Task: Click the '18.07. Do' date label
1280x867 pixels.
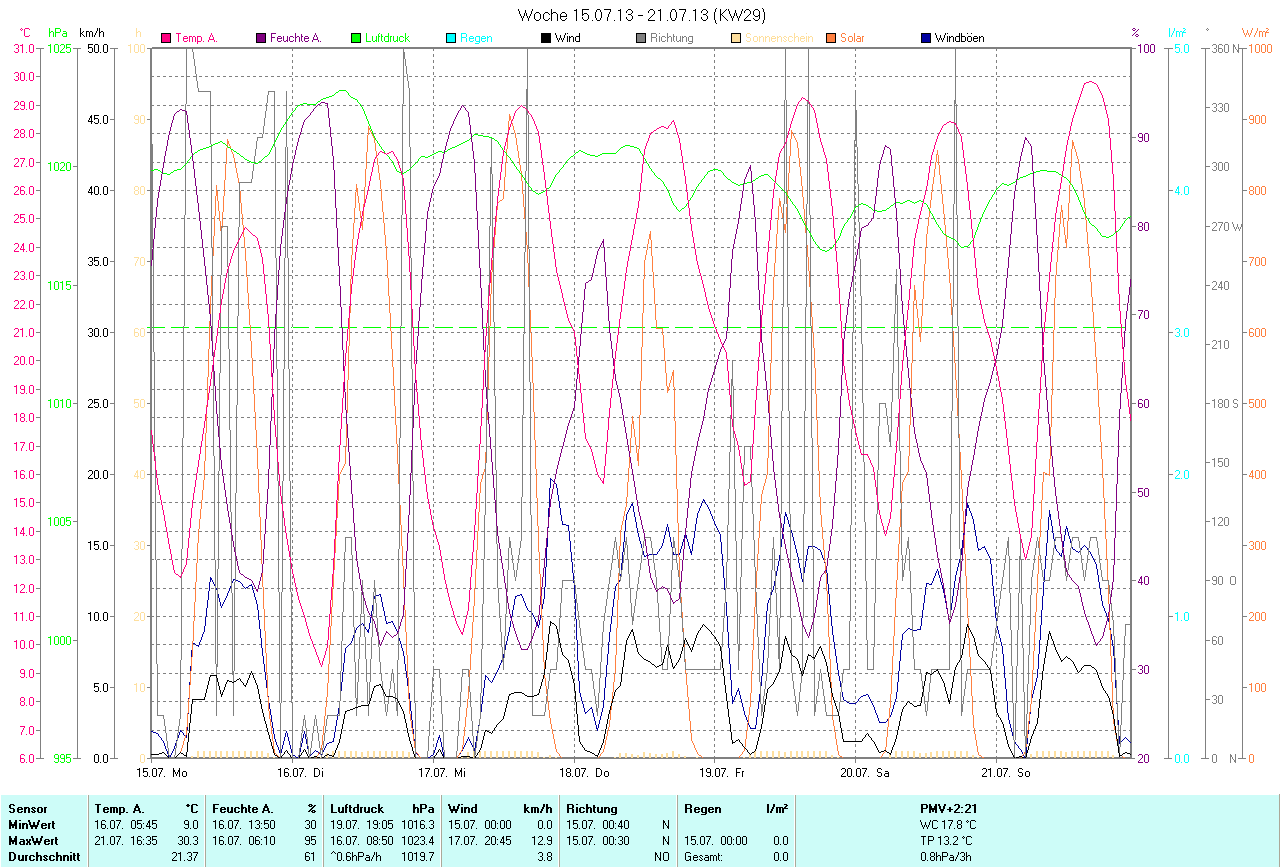Action: [584, 773]
